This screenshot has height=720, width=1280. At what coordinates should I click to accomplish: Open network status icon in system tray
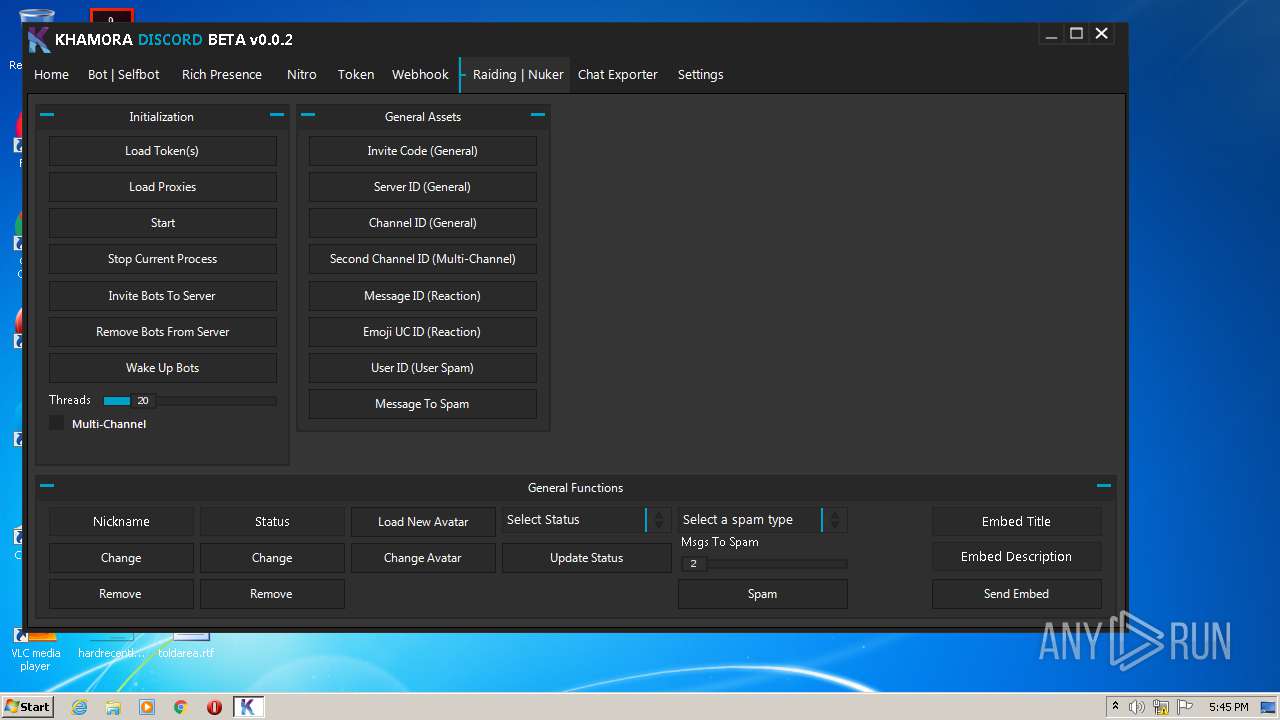(x=1161, y=707)
